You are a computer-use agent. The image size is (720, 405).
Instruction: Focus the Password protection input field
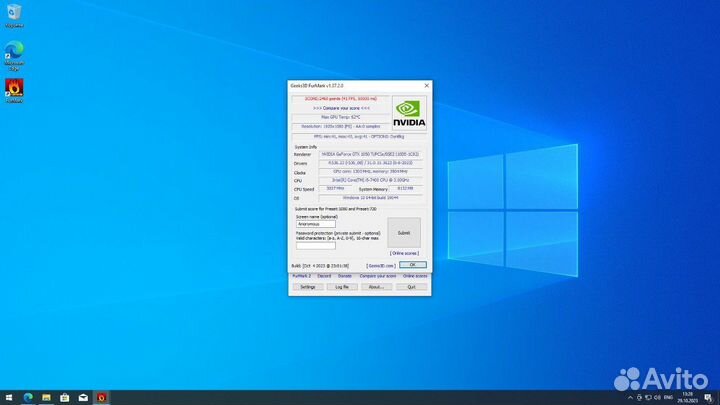[315, 246]
